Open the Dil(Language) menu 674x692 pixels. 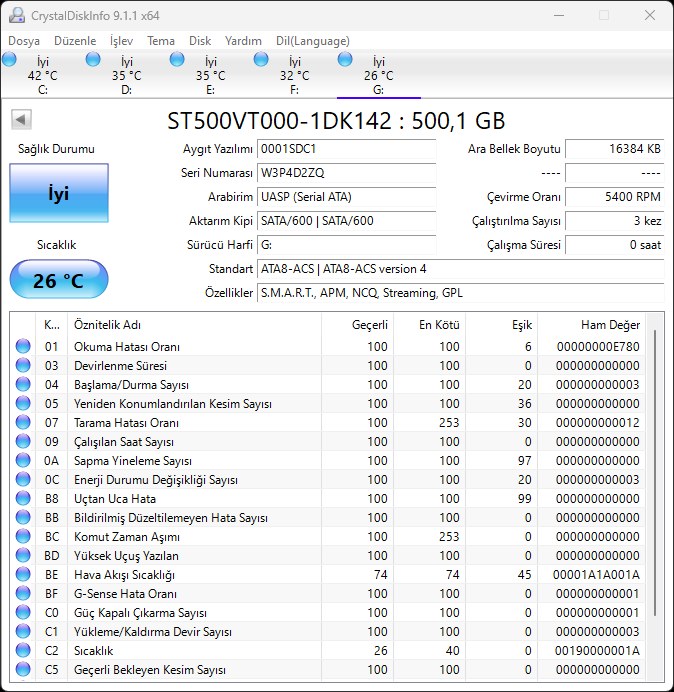[x=313, y=41]
